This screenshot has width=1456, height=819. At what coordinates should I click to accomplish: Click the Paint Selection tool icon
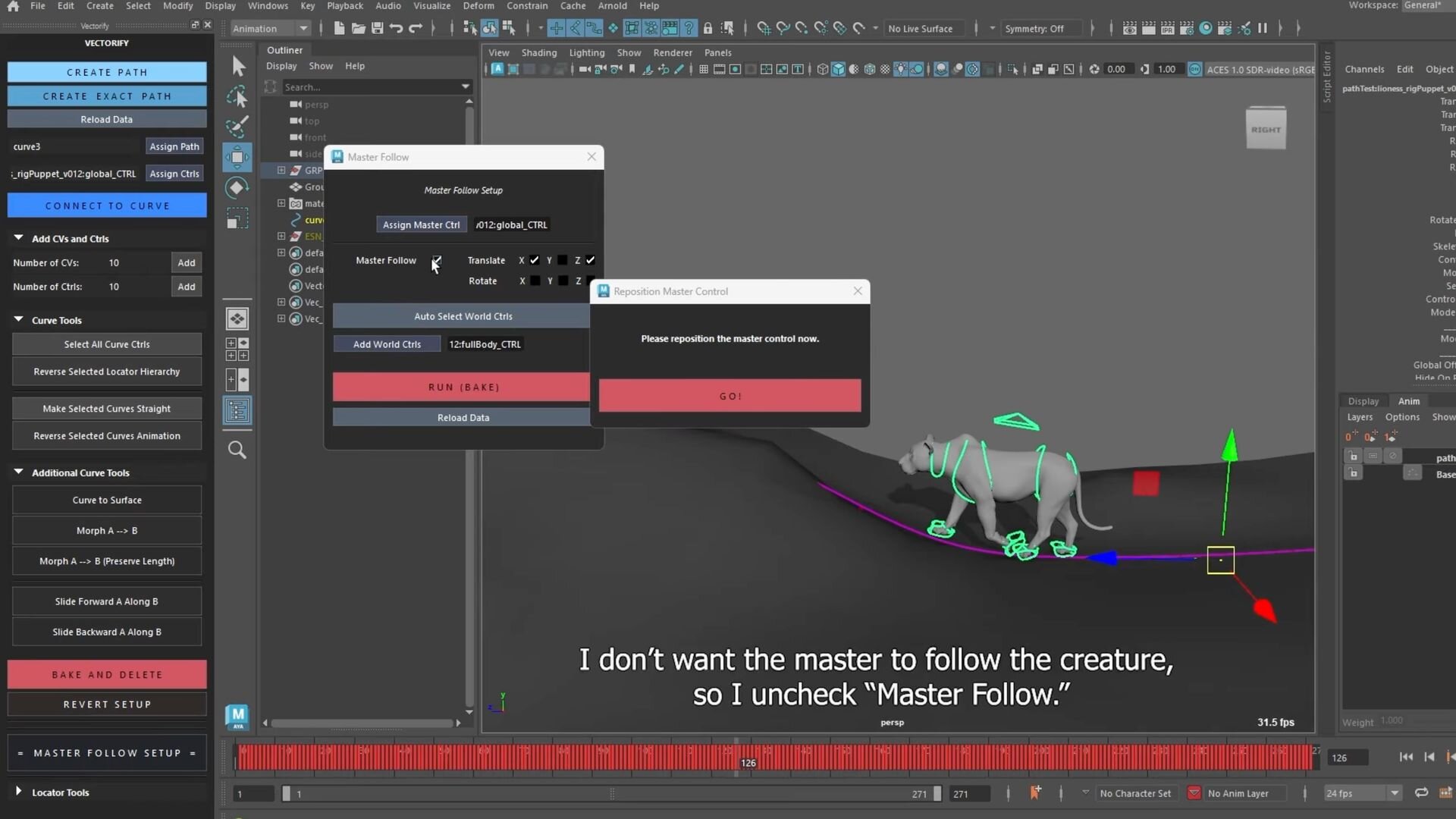pyautogui.click(x=237, y=127)
